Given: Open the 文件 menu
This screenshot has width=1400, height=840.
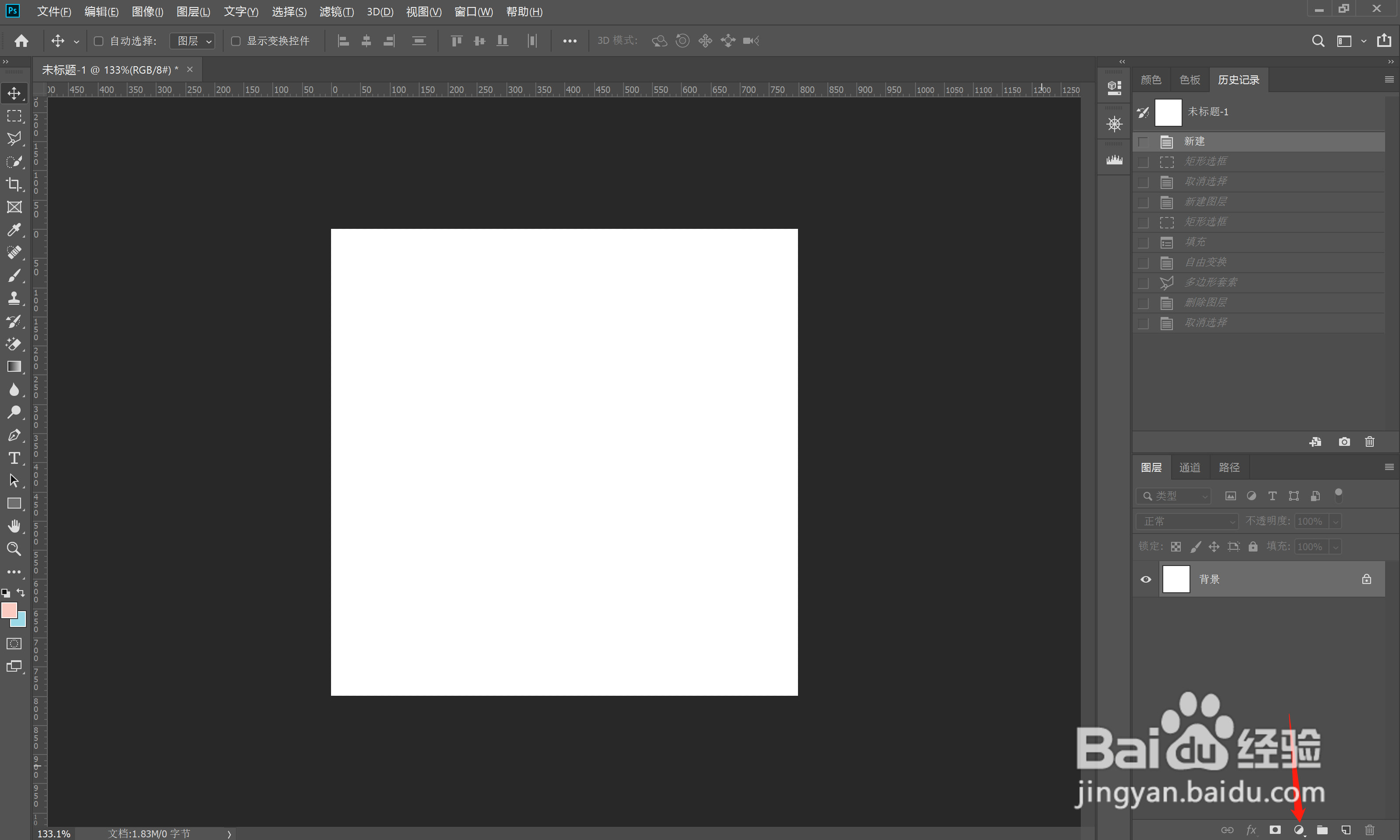Looking at the screenshot, I should coord(54,11).
